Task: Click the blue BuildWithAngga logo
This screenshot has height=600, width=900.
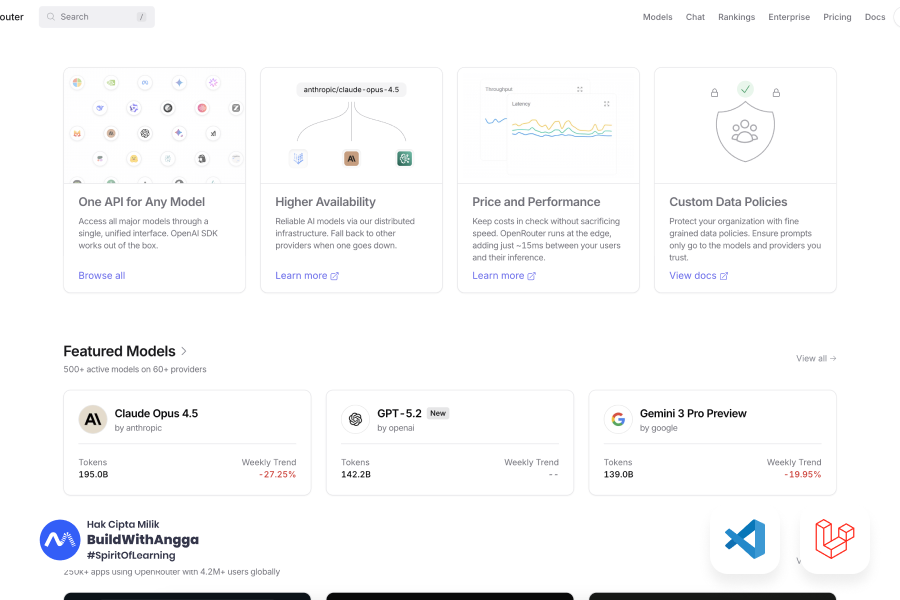Action: pos(60,539)
